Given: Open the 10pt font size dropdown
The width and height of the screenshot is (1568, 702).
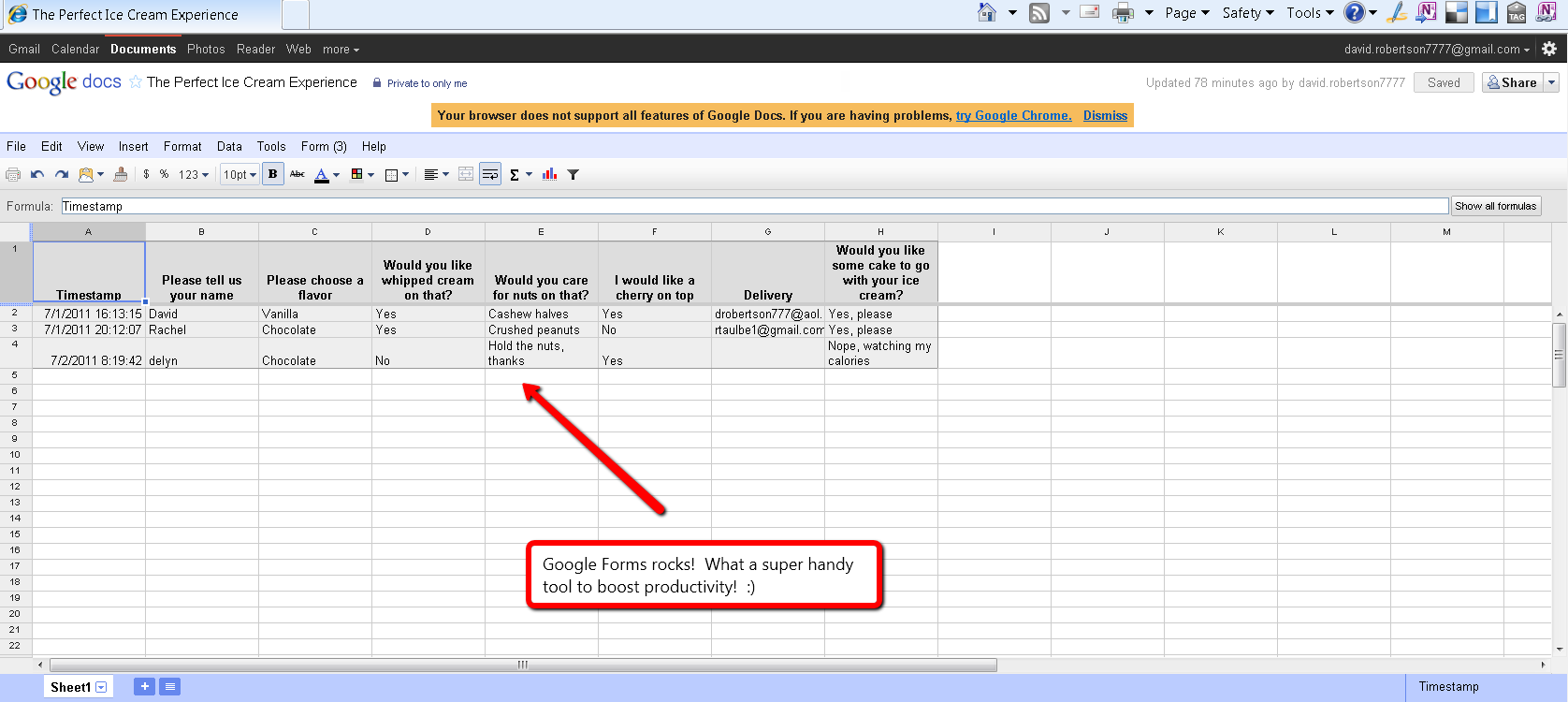Looking at the screenshot, I should tap(240, 175).
